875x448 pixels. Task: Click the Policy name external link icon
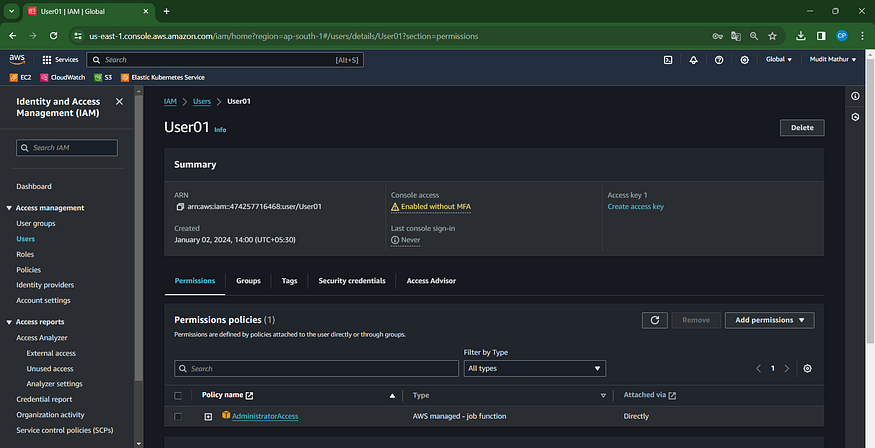(x=249, y=396)
